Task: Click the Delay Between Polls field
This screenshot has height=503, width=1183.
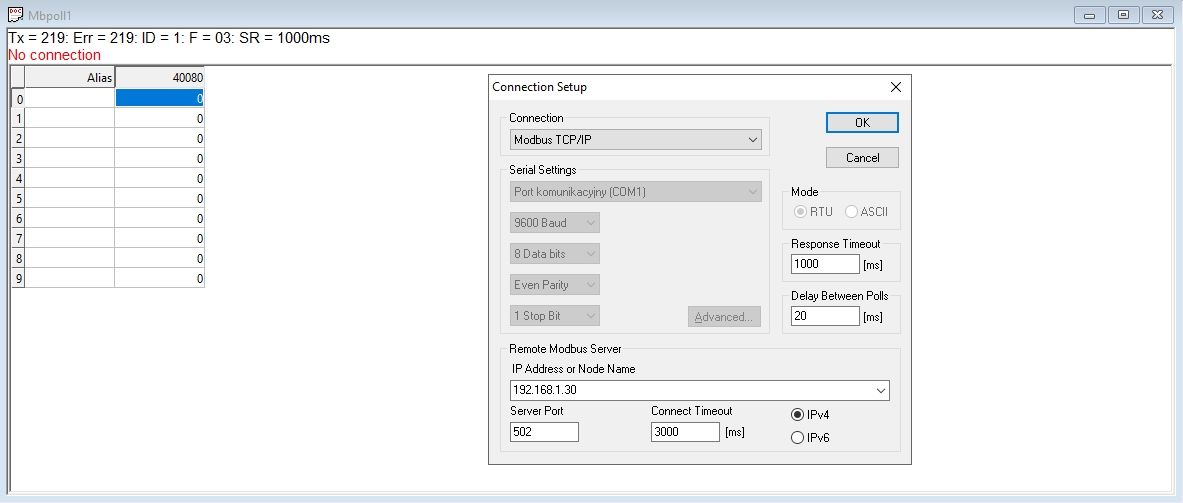Action: [x=825, y=316]
